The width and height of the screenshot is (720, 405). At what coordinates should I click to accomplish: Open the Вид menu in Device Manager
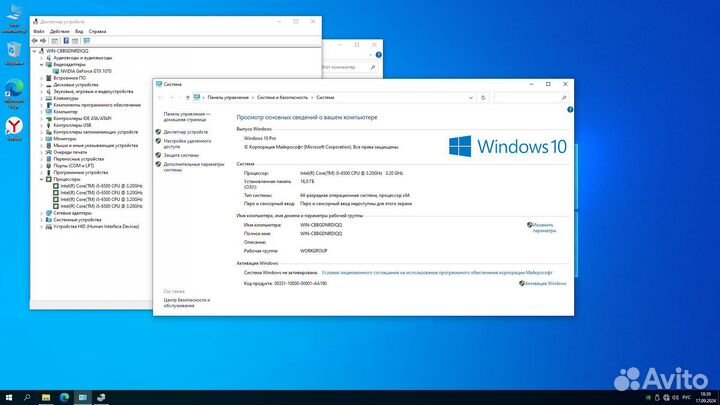[x=79, y=31]
